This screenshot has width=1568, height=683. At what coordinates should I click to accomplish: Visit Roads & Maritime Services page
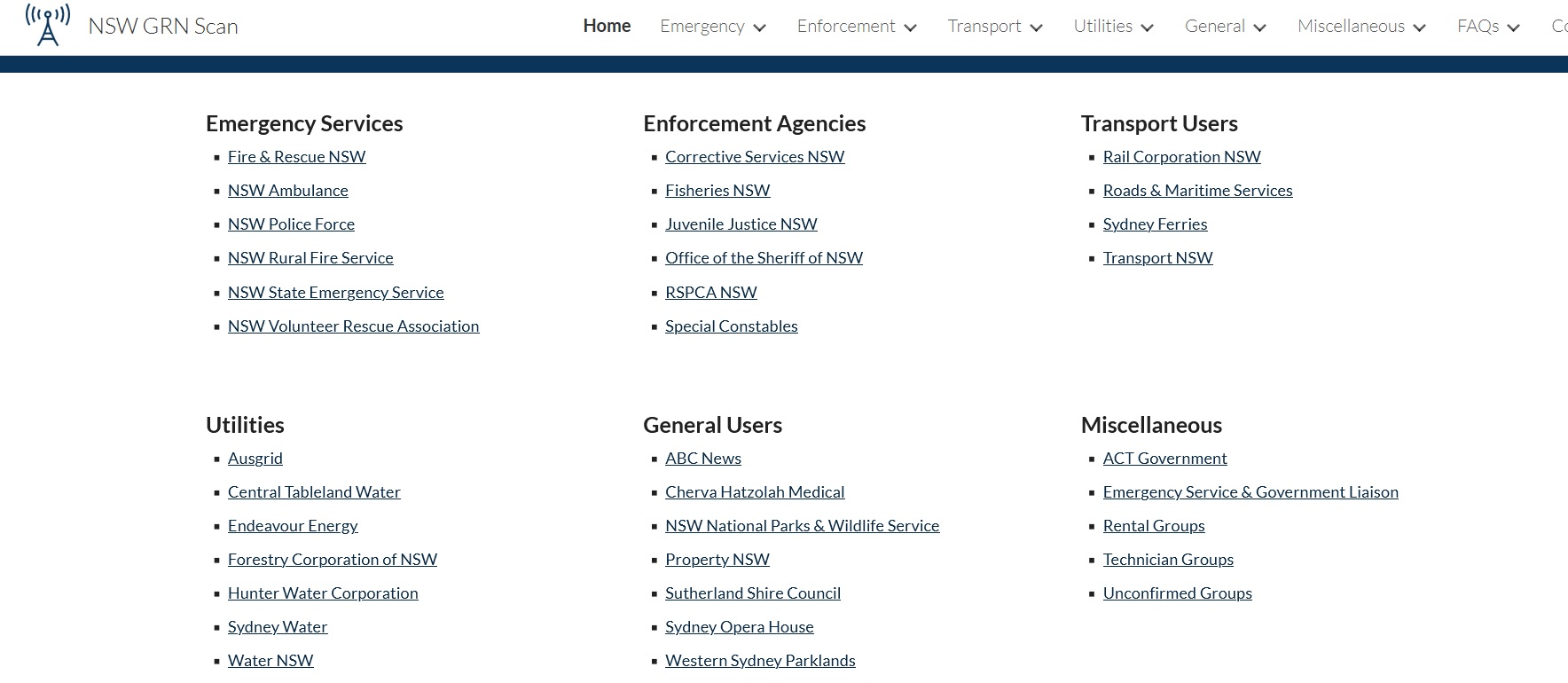coord(1197,191)
